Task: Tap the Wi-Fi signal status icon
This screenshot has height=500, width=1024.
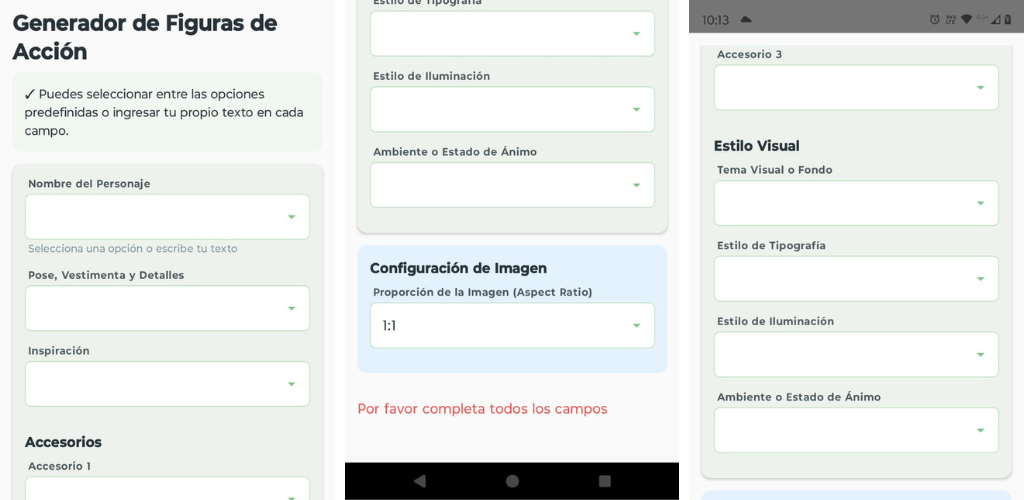Action: pos(967,20)
